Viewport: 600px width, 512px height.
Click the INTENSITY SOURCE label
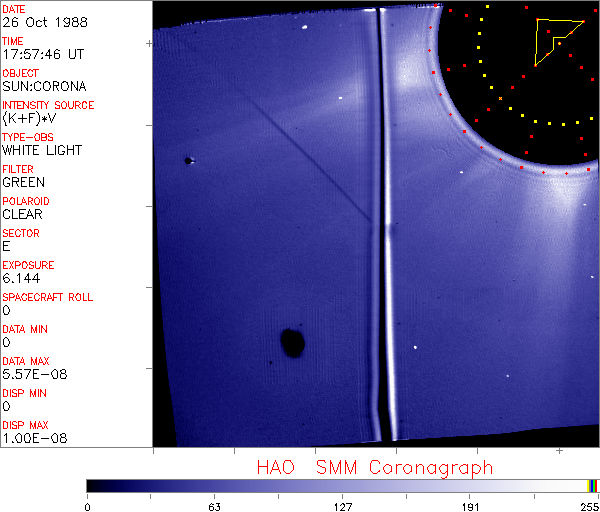48,105
